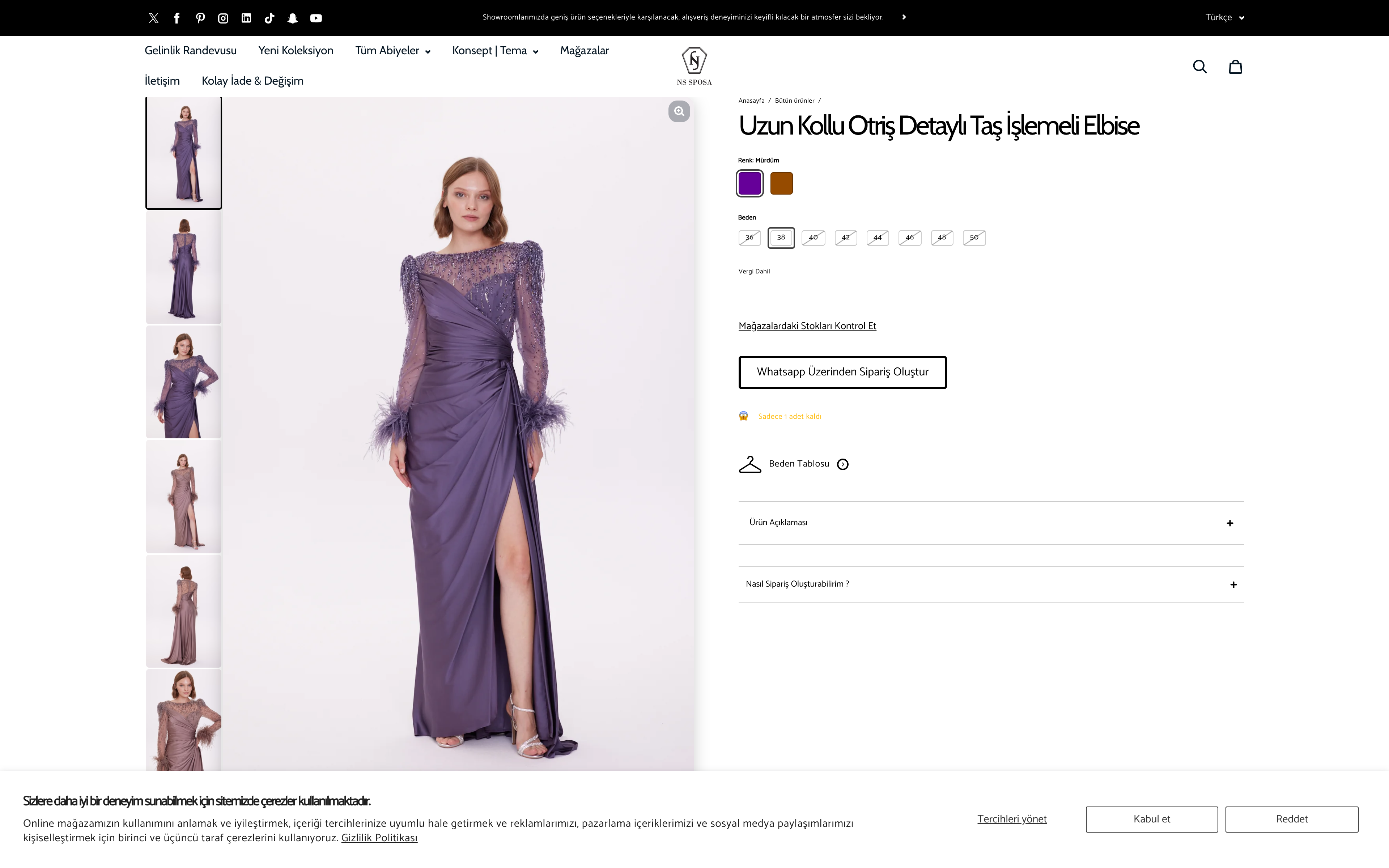
Task: Open the shopping bag cart
Action: point(1235,67)
